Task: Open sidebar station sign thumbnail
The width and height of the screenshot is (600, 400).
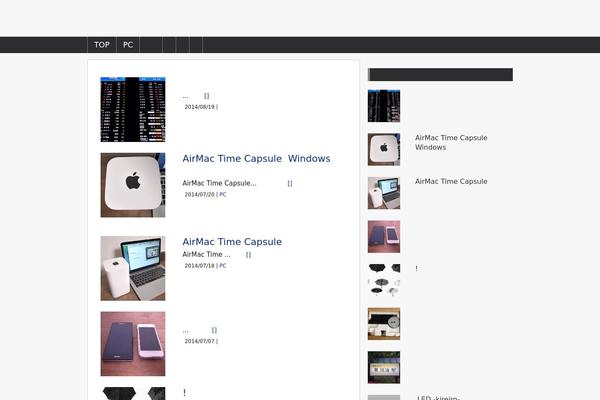Action: coord(384,367)
